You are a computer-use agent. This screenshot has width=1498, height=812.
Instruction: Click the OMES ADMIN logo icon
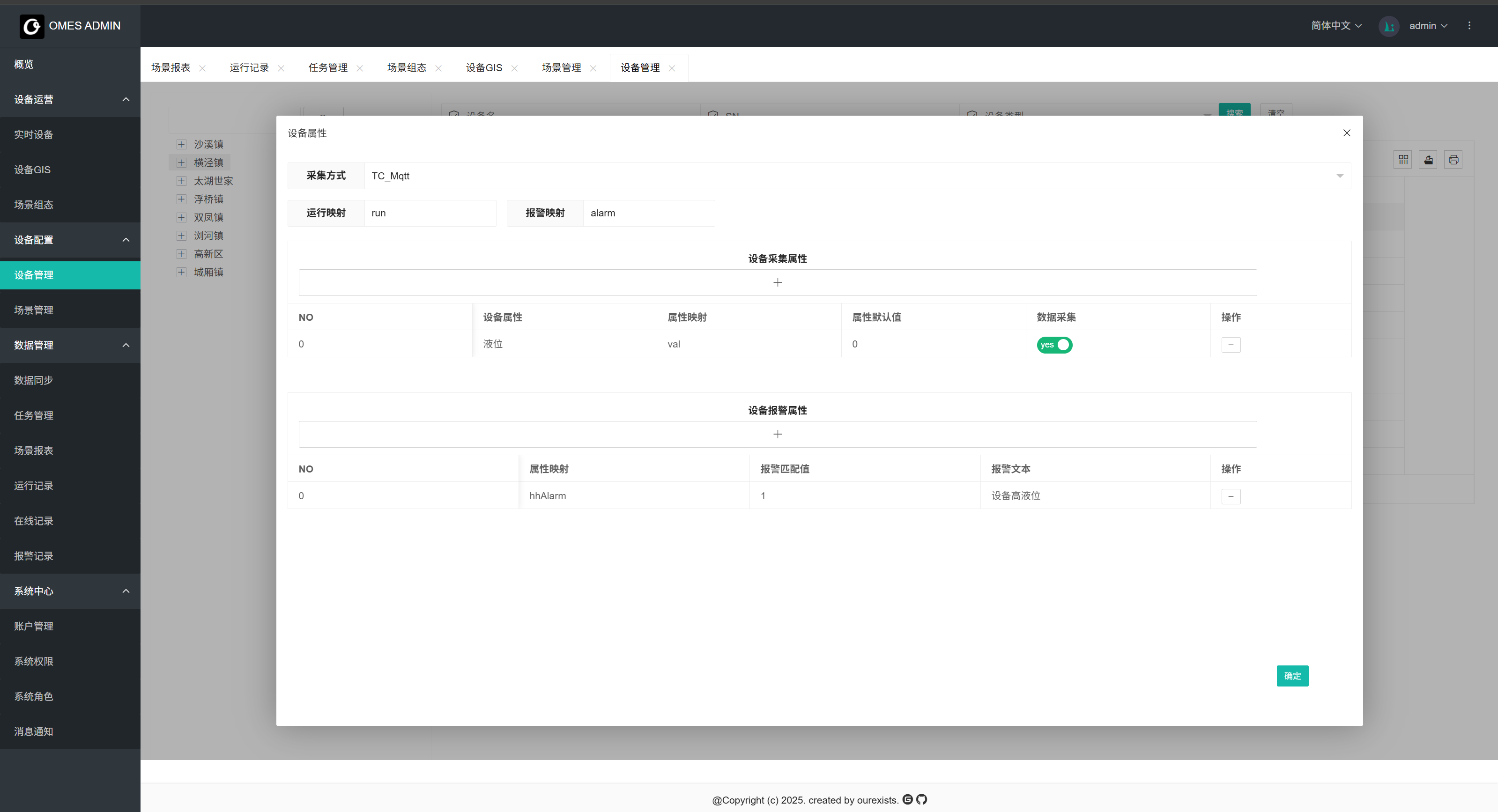[31, 26]
